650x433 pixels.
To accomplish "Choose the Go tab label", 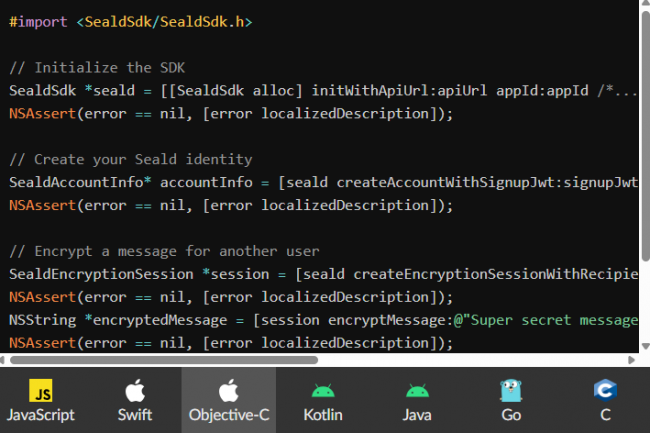I will pyautogui.click(x=510, y=414).
